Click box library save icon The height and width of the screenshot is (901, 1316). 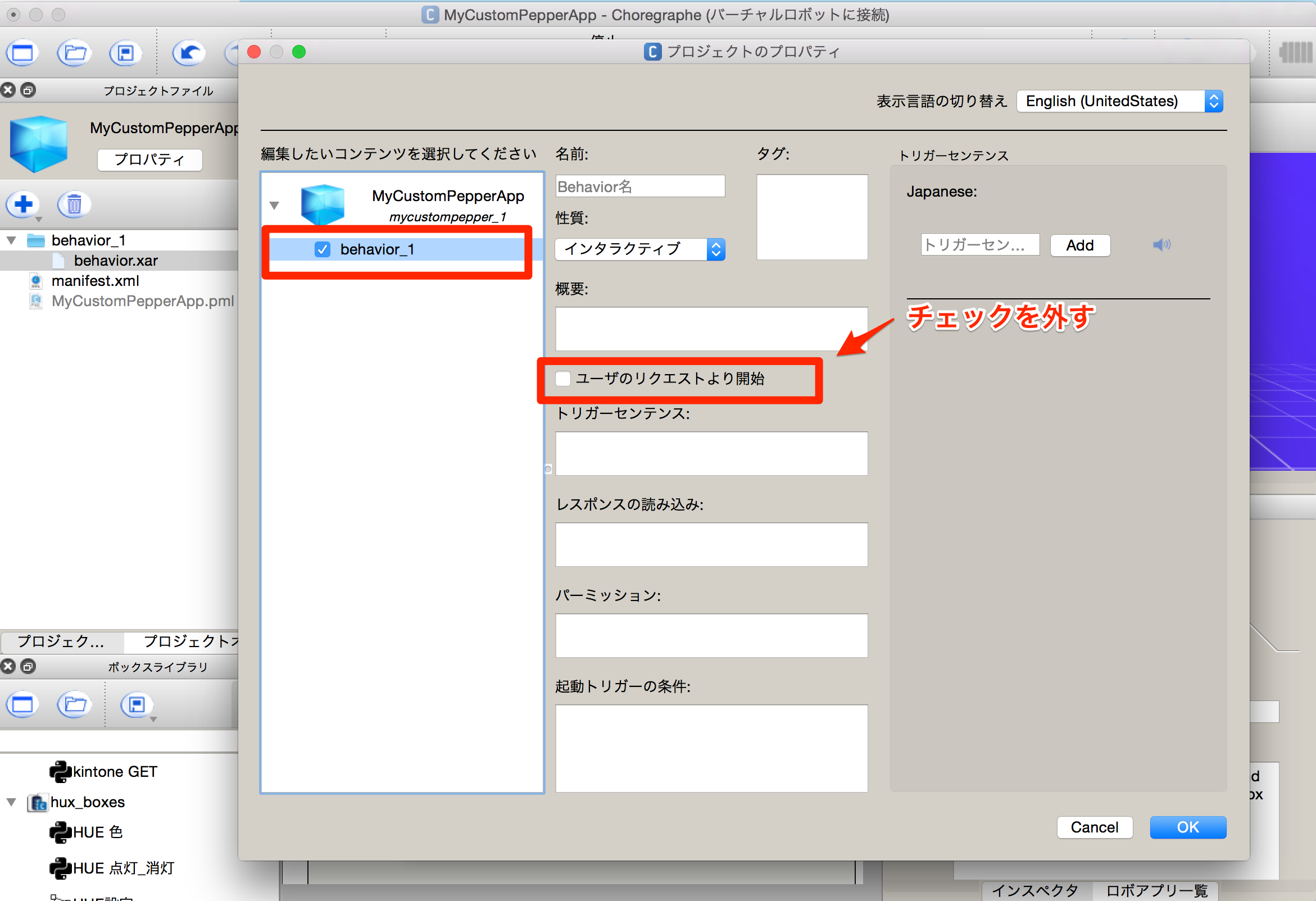click(x=137, y=704)
